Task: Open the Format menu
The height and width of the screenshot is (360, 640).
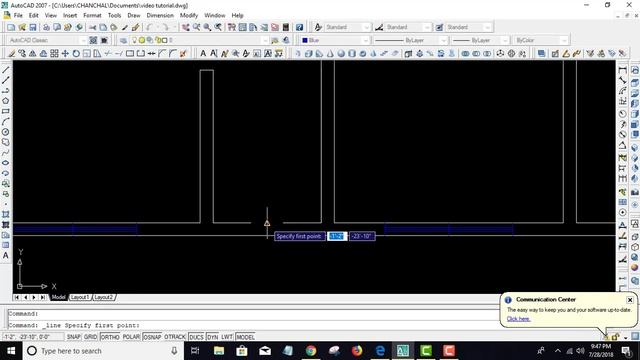Action: tap(92, 16)
